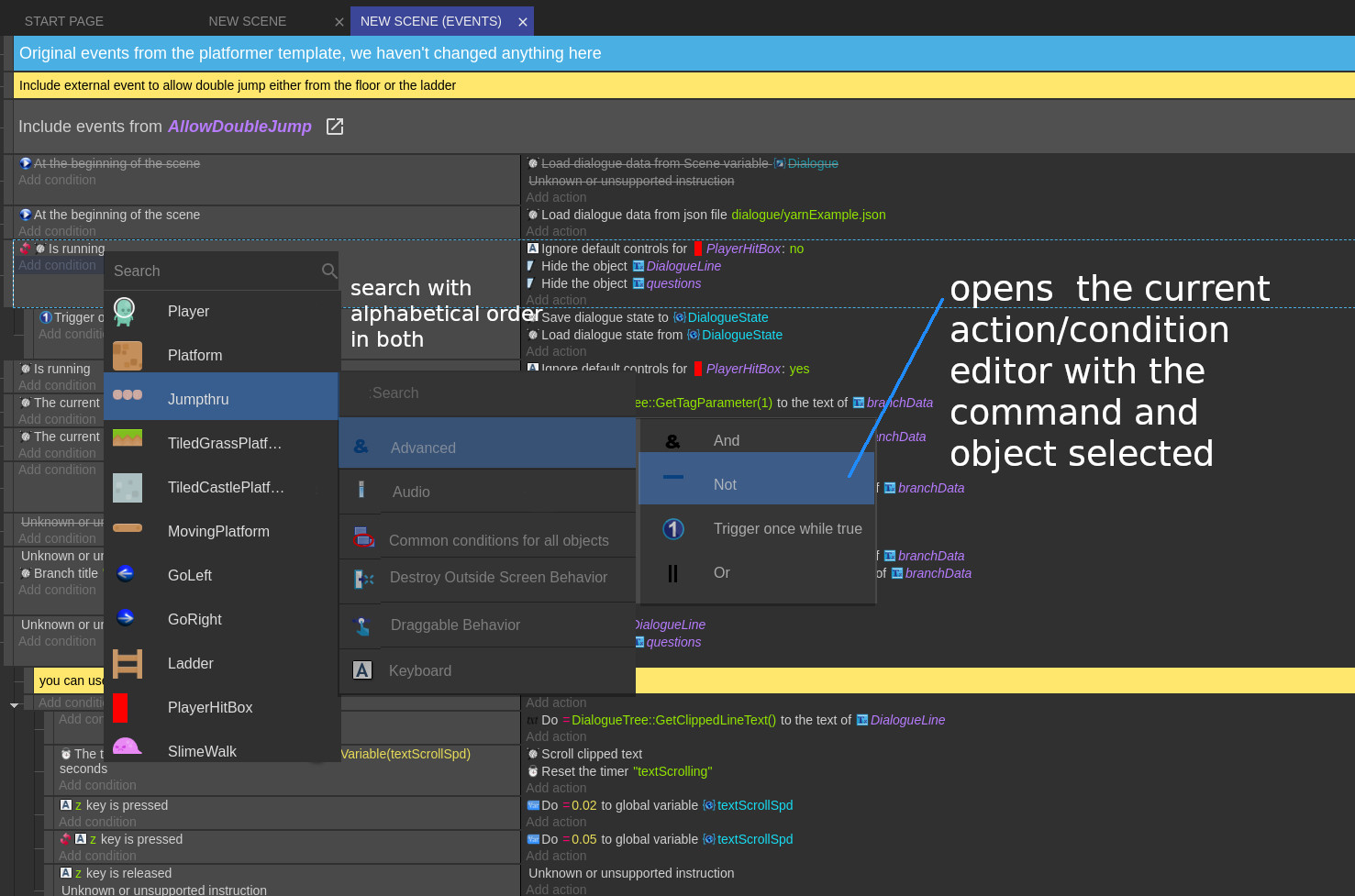This screenshot has width=1355, height=896.
Task: Open the AllowDoubleJump external events link
Action: pos(239,127)
